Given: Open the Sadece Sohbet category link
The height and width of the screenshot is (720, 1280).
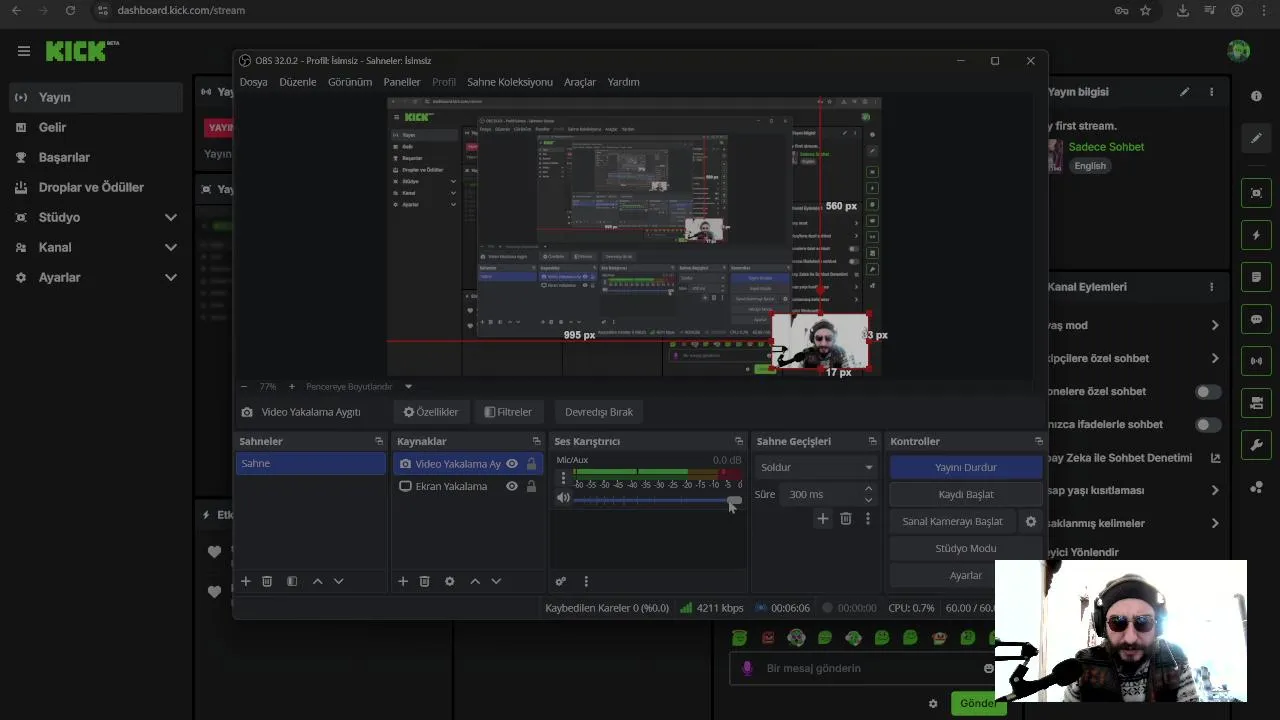Looking at the screenshot, I should [x=1106, y=147].
